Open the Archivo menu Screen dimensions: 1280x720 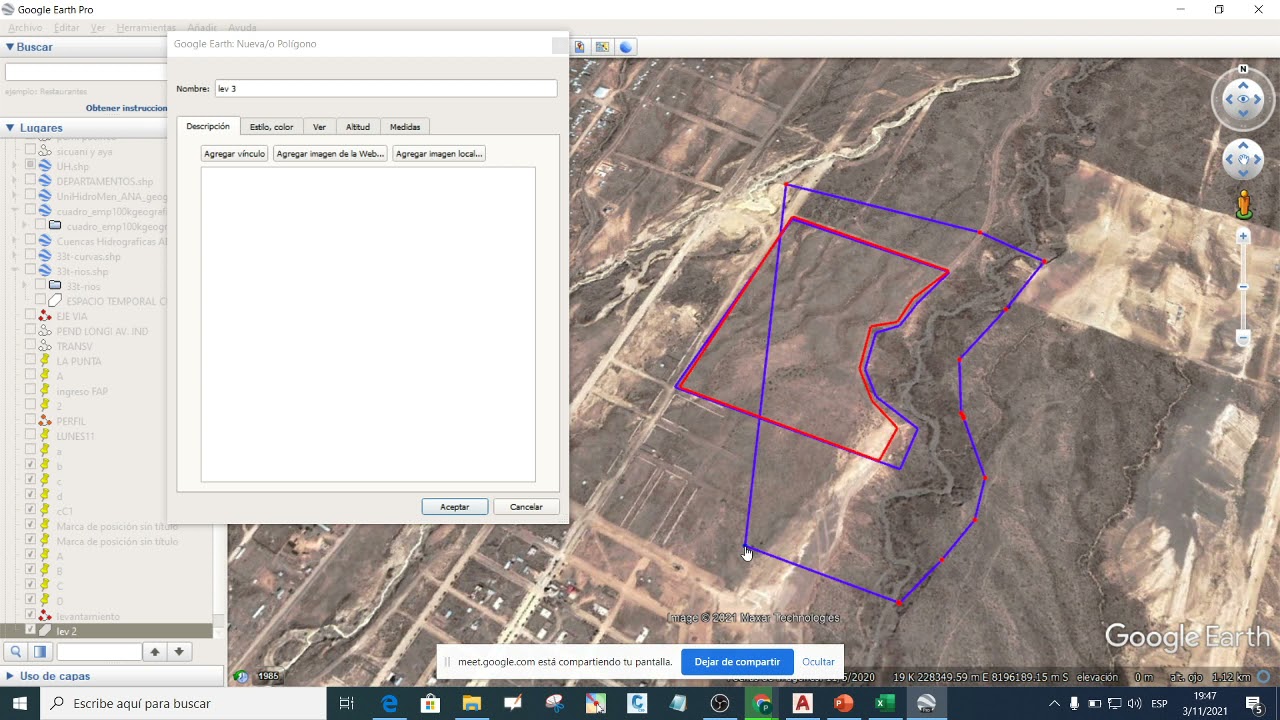(25, 28)
